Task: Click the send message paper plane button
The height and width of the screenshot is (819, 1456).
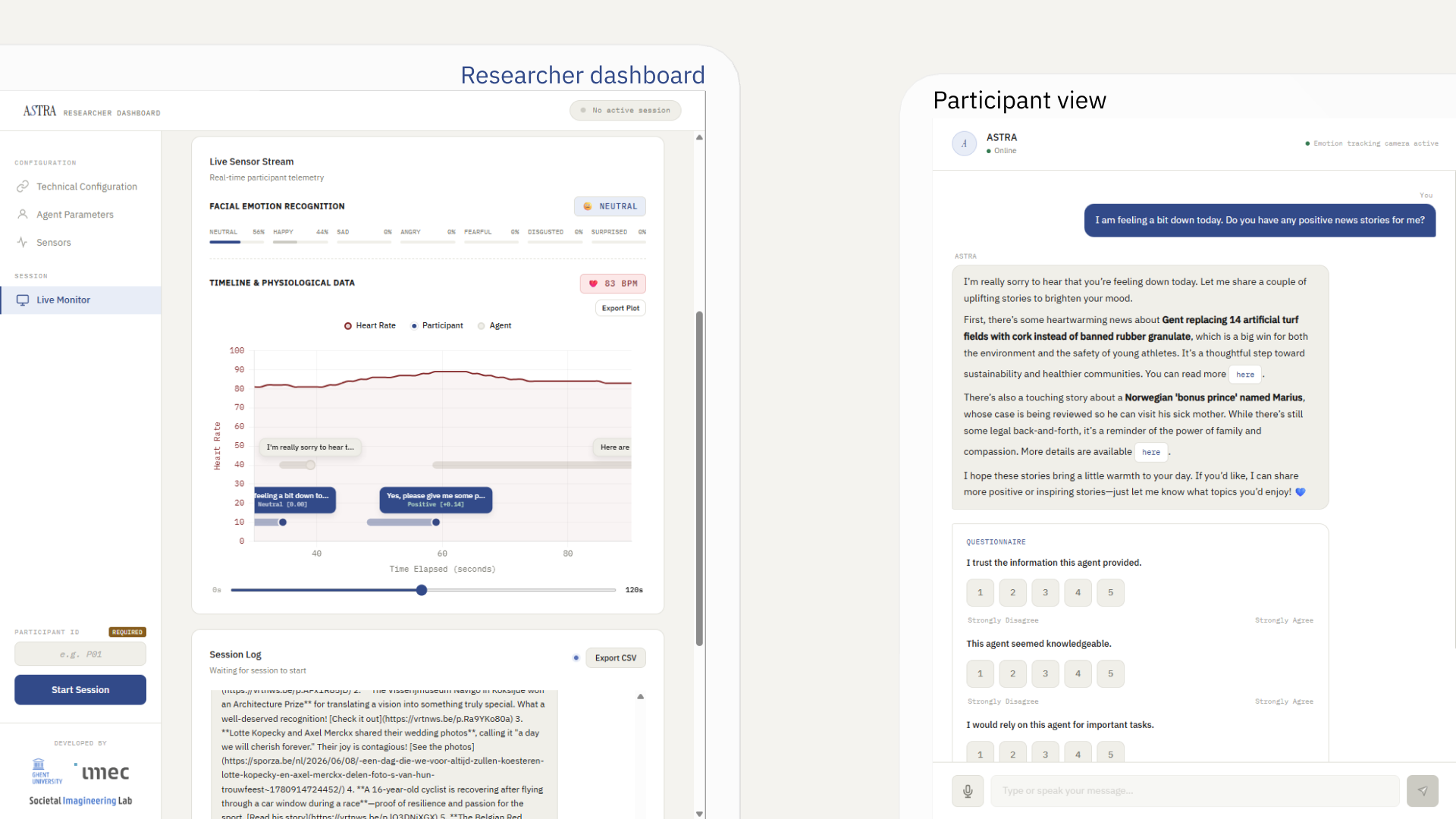Action: click(x=1423, y=791)
